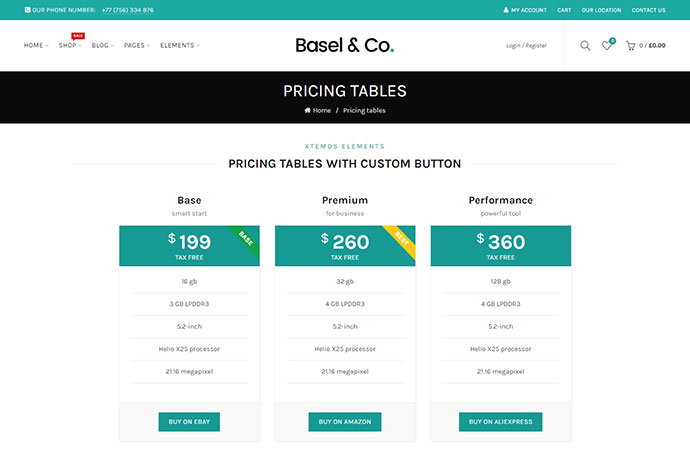The image size is (690, 467).
Task: Open the search magnifier icon
Action: pyautogui.click(x=585, y=45)
